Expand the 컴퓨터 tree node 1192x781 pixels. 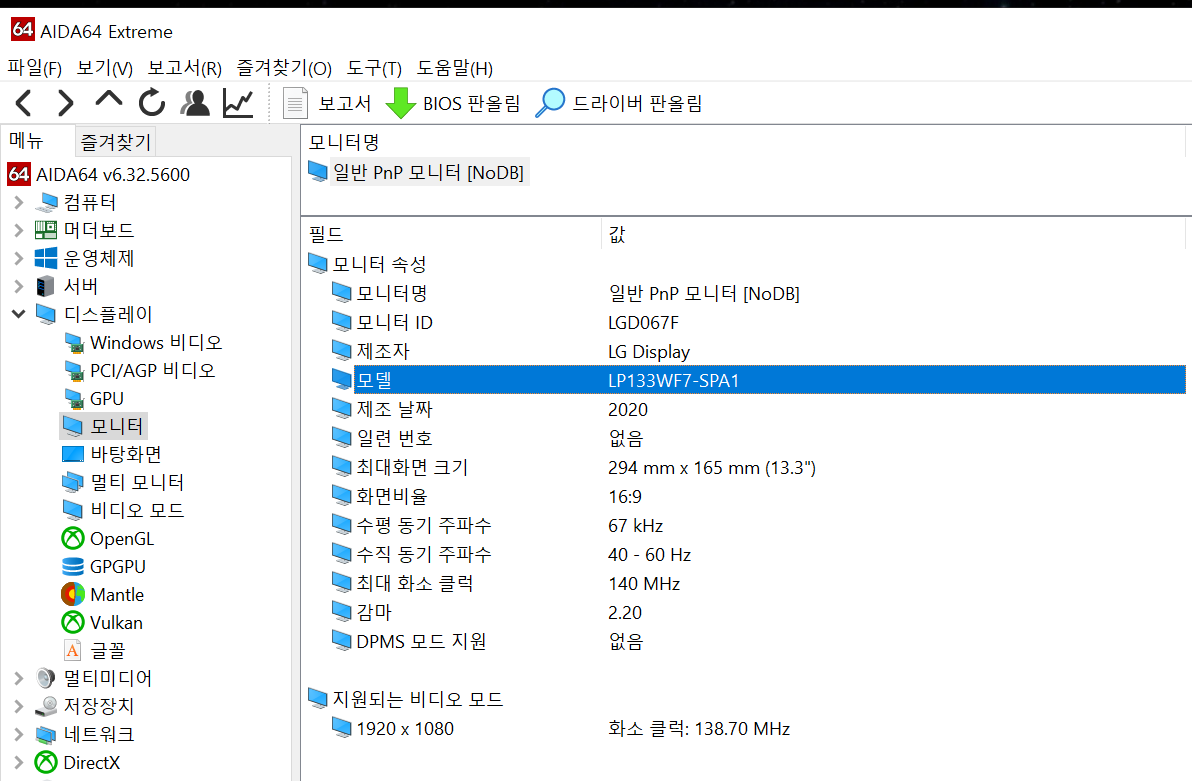(19, 202)
